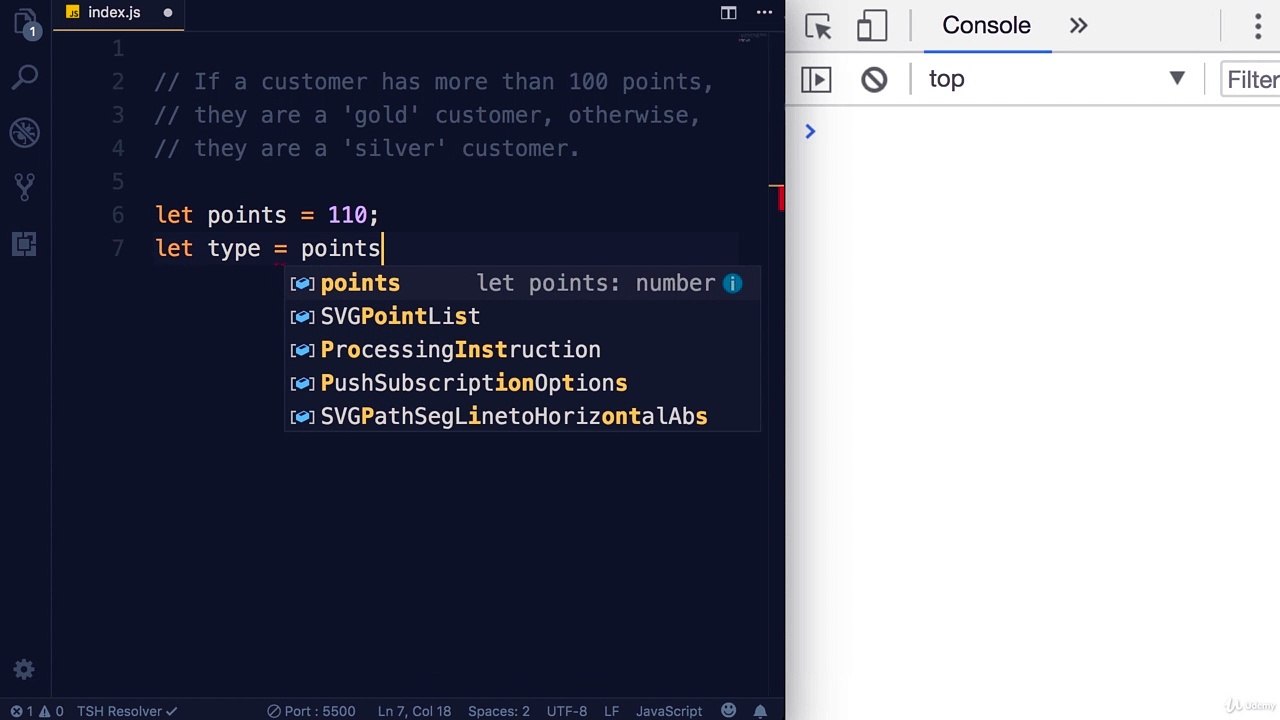Screen dimensions: 1280x720
Task: Open the notifications bell icon
Action: (x=761, y=711)
